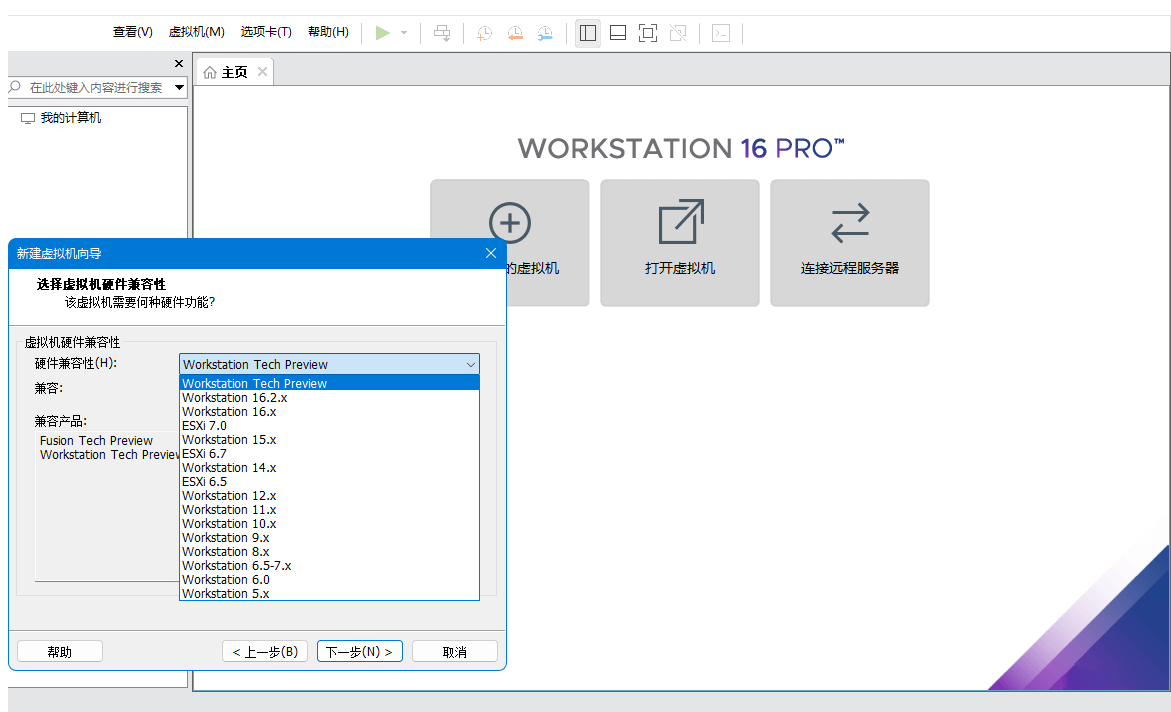The image size is (1171, 712).
Task: Select ESXi 6.7 option
Action: click(x=329, y=453)
